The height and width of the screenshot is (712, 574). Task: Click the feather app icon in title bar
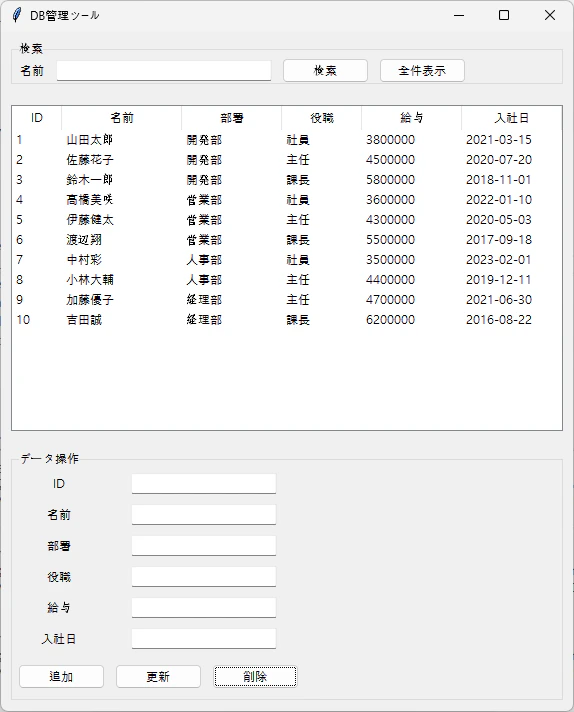(17, 15)
